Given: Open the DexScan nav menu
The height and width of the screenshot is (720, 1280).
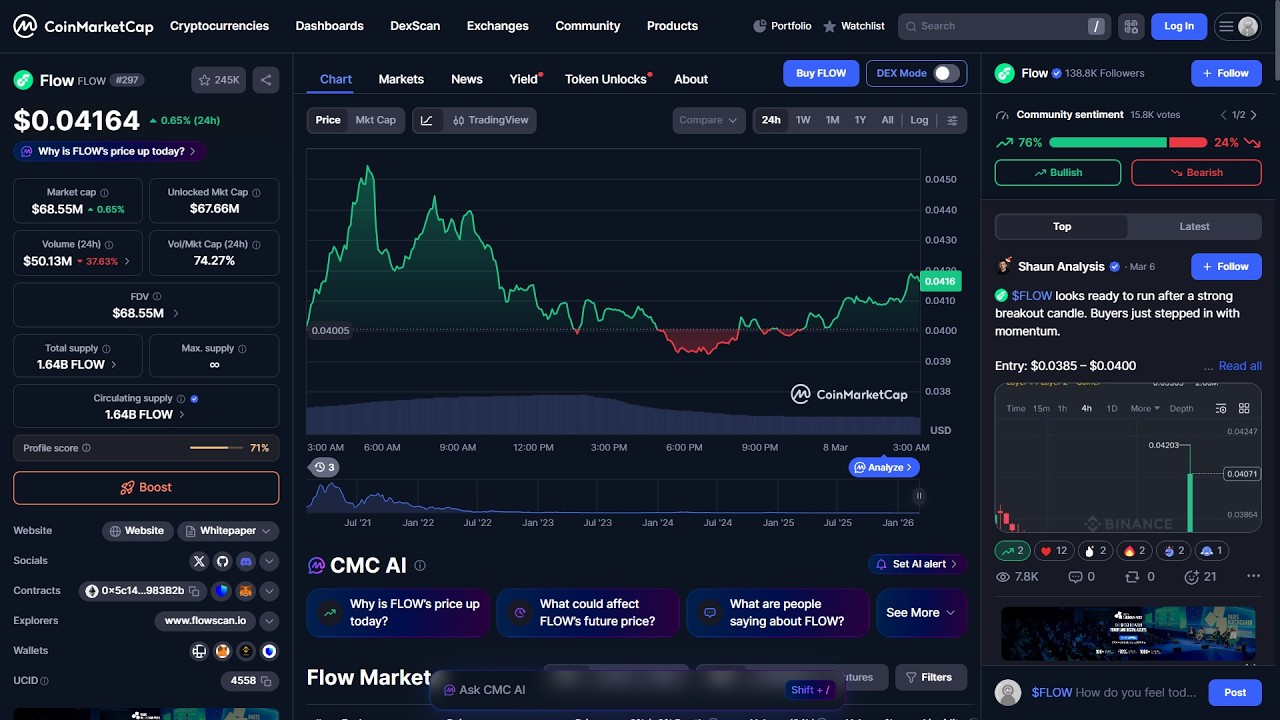Looking at the screenshot, I should coord(415,26).
